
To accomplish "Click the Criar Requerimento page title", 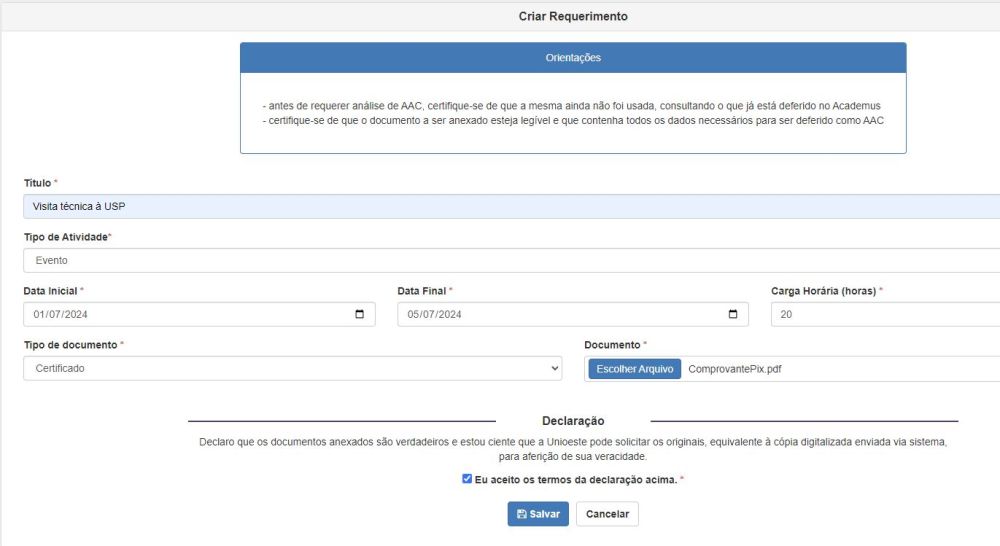I will point(573,16).
